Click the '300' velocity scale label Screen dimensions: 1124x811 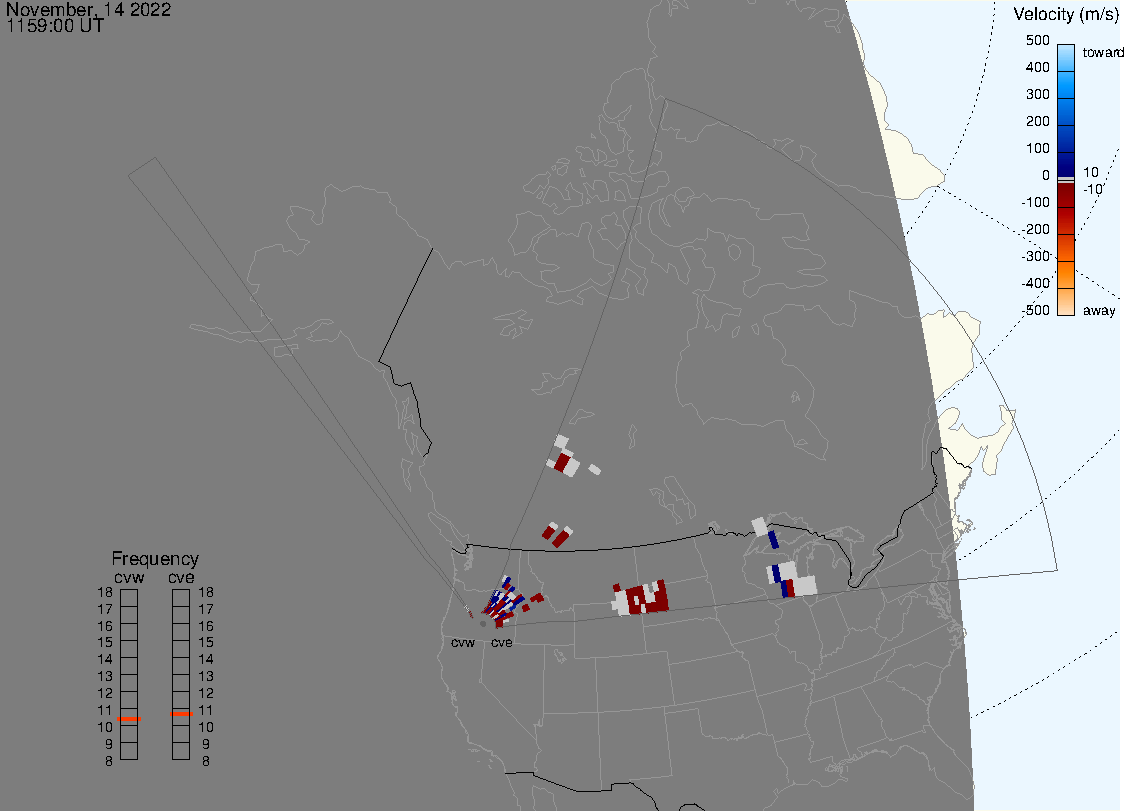pos(1037,95)
